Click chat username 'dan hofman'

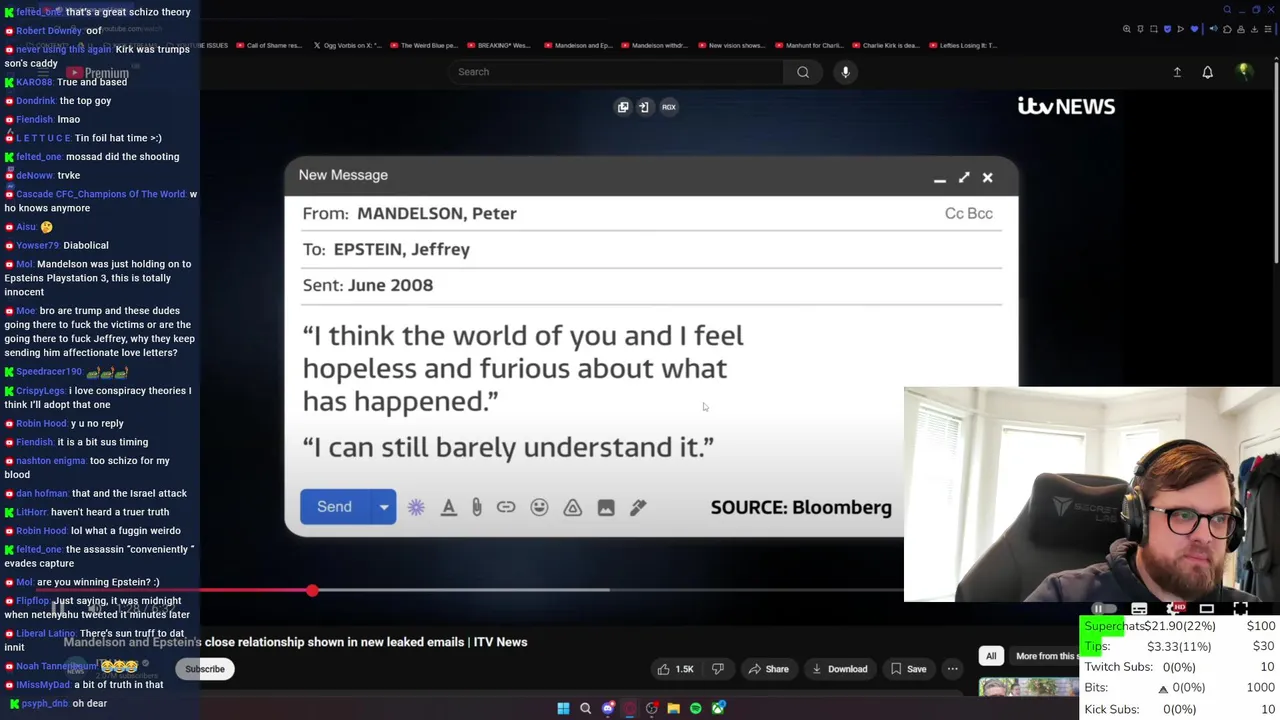pyautogui.click(x=42, y=494)
